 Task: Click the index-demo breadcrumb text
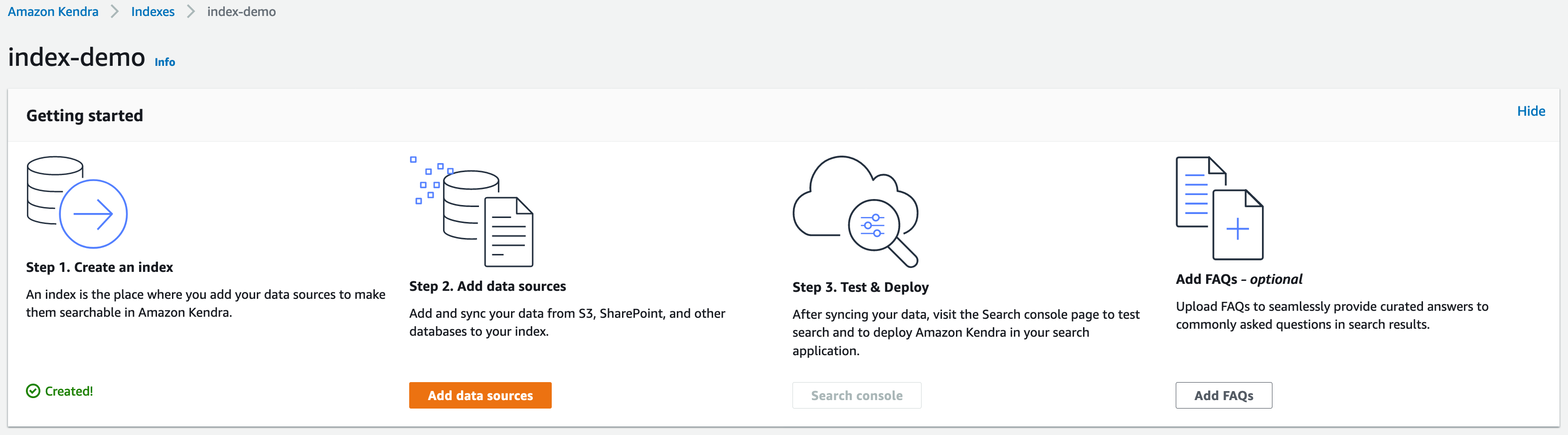pyautogui.click(x=241, y=11)
